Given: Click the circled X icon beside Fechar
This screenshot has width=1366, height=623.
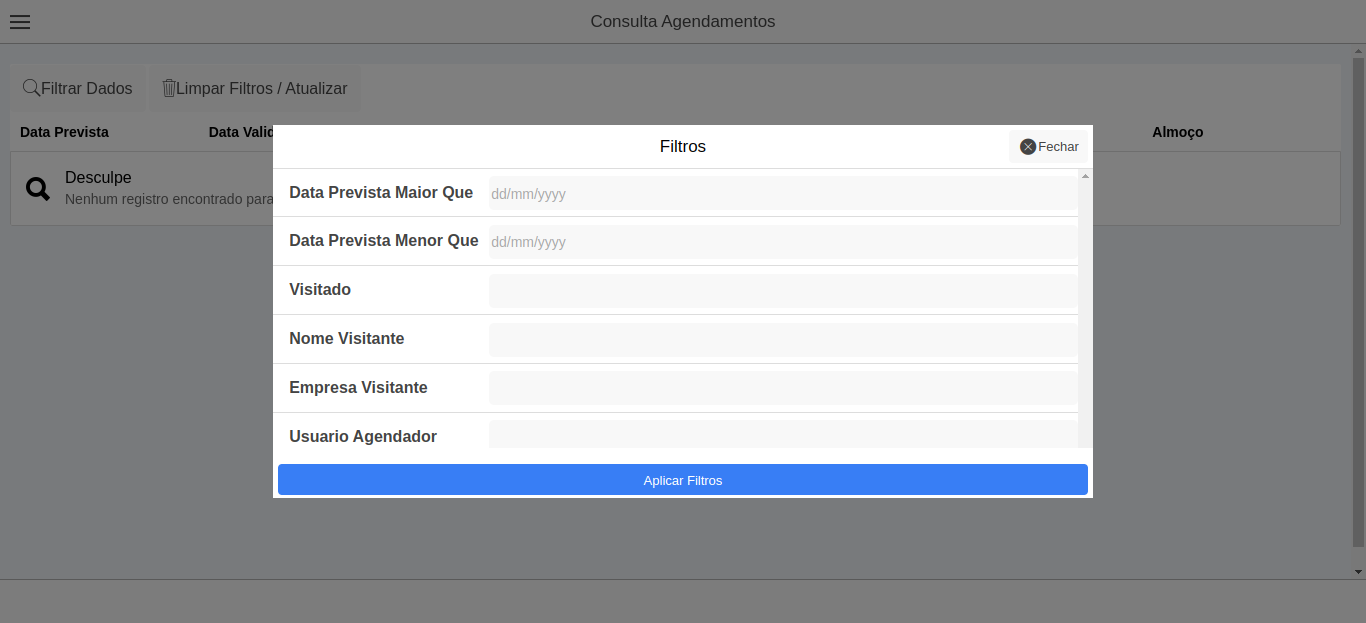Looking at the screenshot, I should click(x=1027, y=146).
